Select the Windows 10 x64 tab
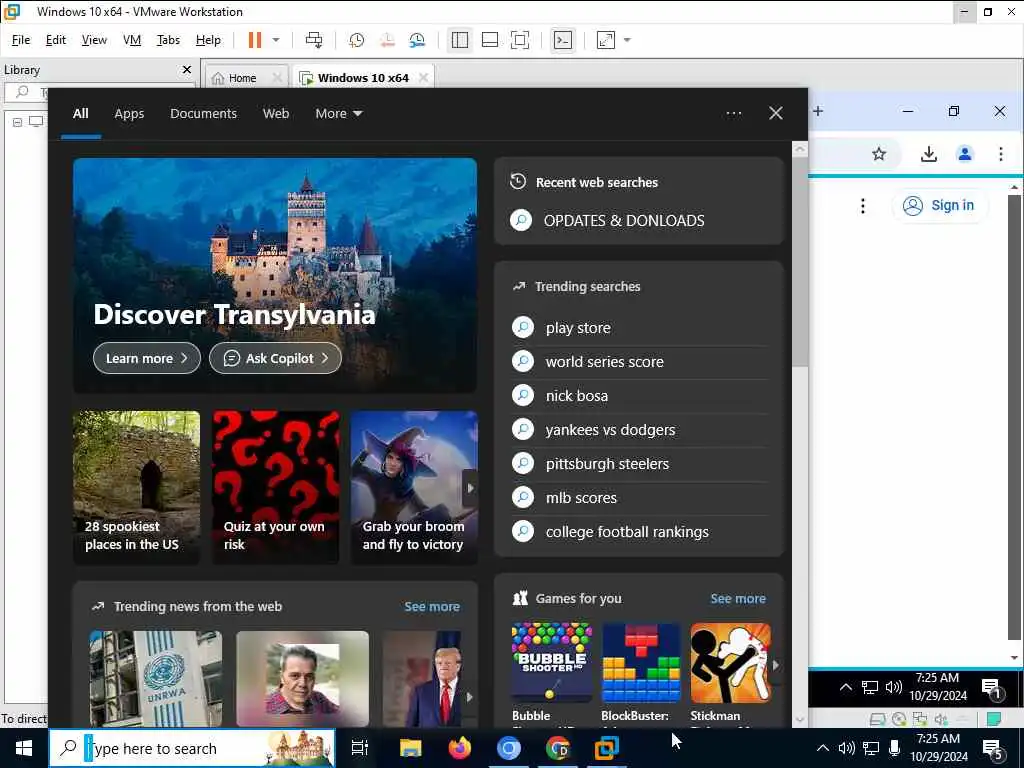The height and width of the screenshot is (768, 1024). (x=363, y=78)
